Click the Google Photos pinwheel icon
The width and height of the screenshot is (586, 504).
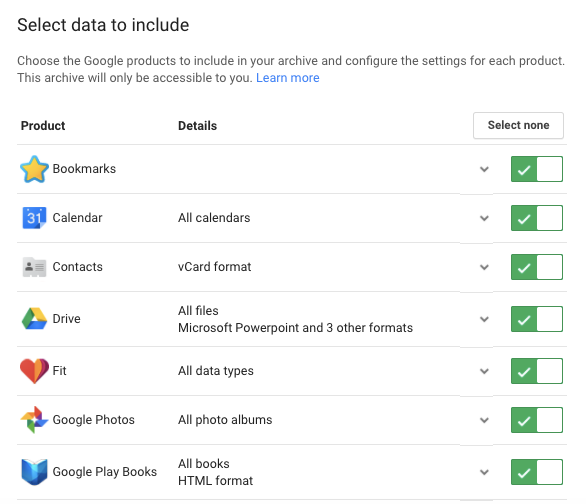(x=34, y=420)
